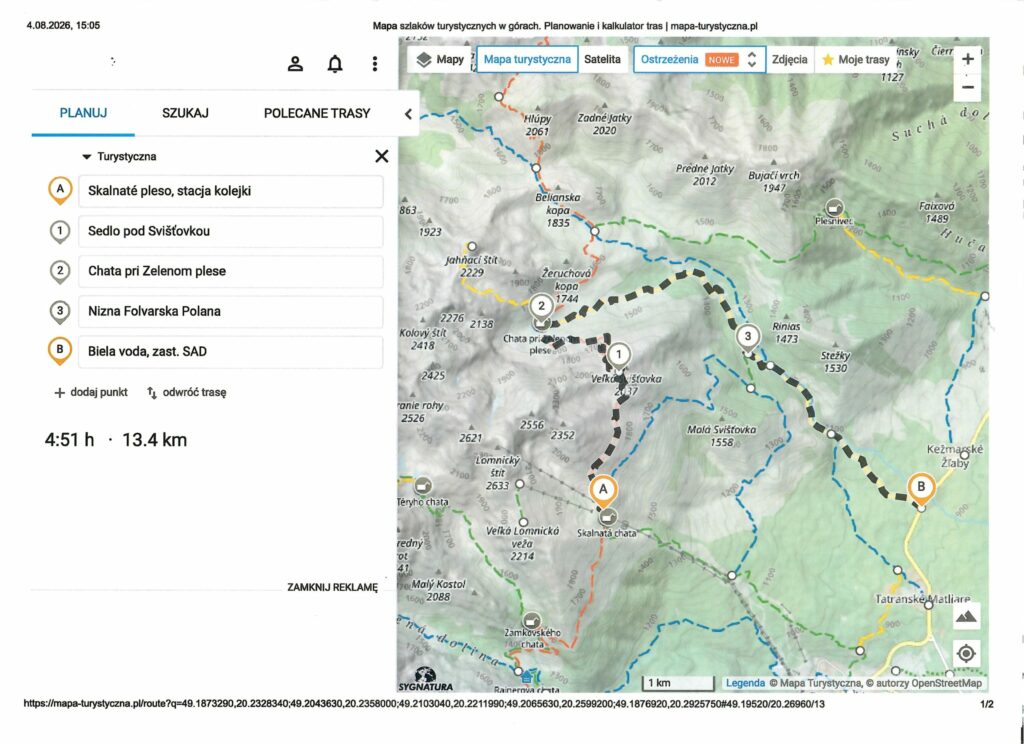This screenshot has width=1024, height=744.
Task: Center map on my location target icon
Action: [x=966, y=653]
